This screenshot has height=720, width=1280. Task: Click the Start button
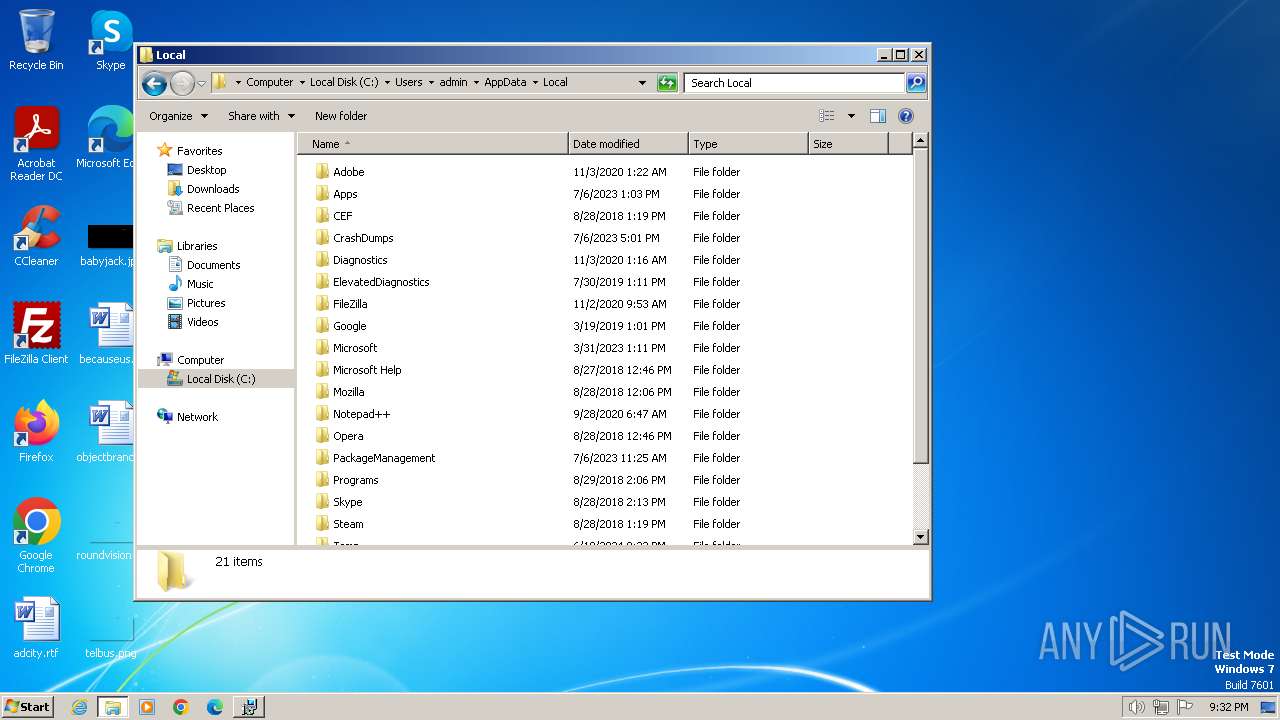pyautogui.click(x=28, y=706)
